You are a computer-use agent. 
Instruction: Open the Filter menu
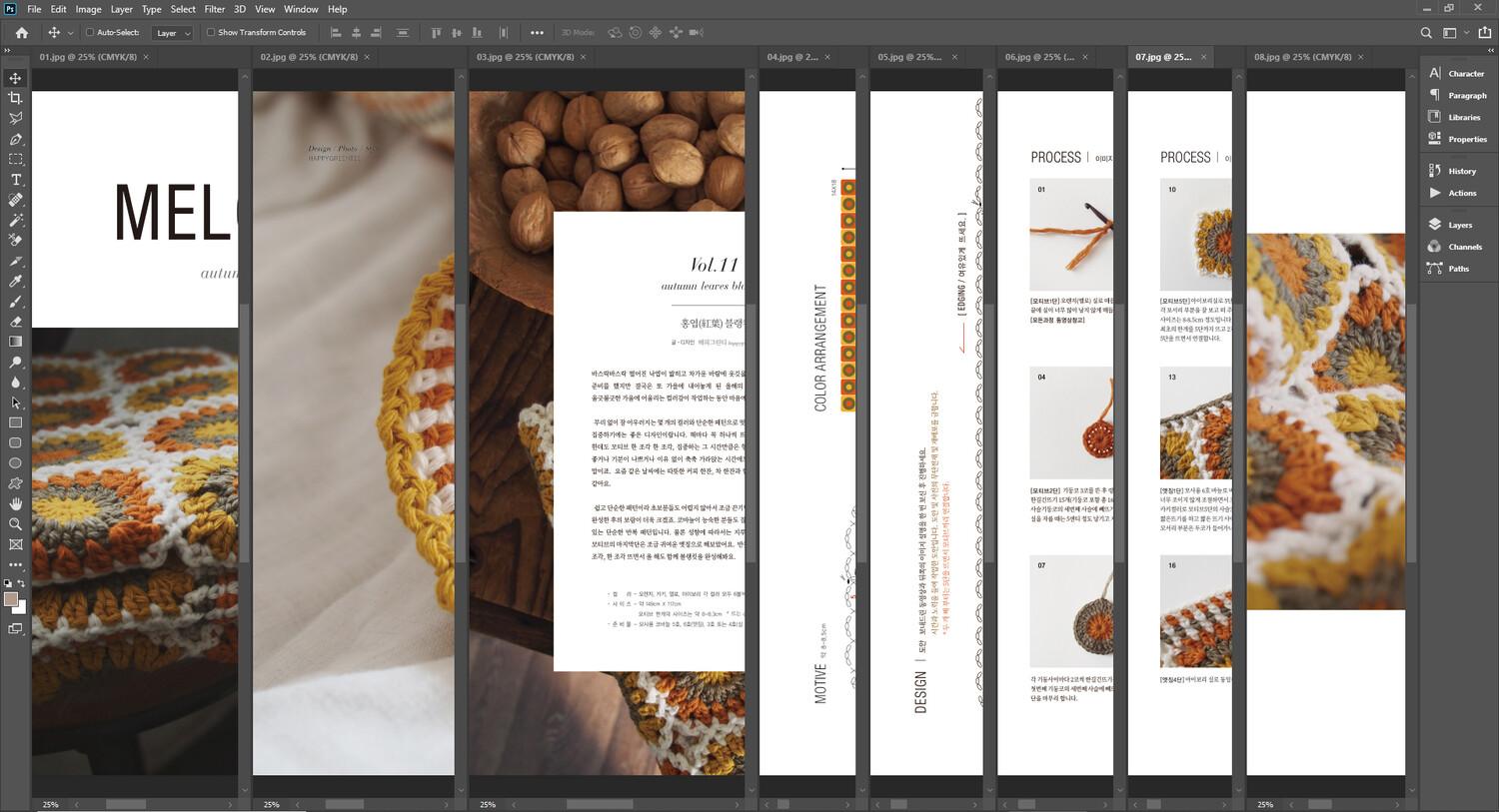[214, 9]
